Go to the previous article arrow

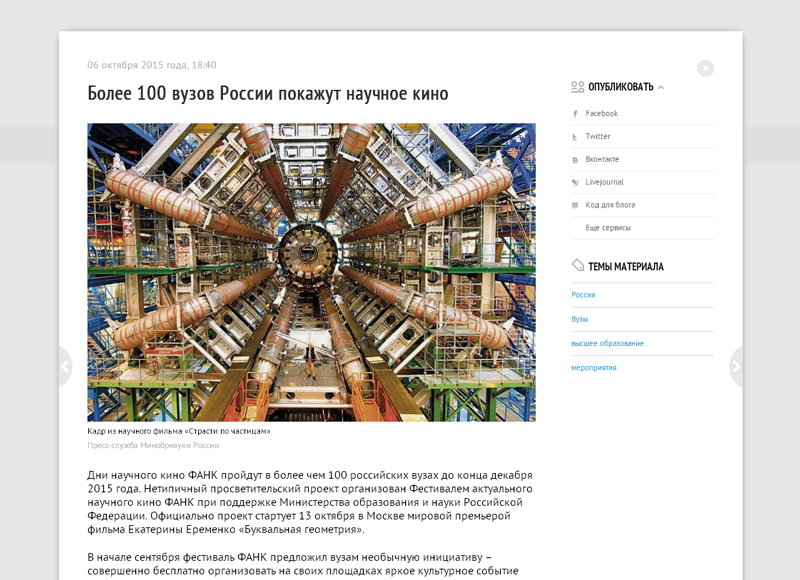pos(65,366)
